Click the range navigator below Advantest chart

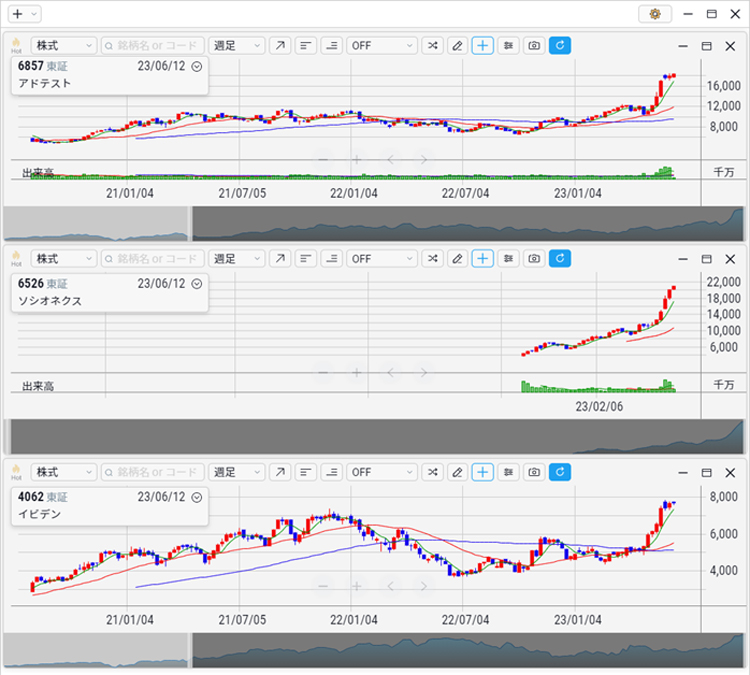click(468, 224)
